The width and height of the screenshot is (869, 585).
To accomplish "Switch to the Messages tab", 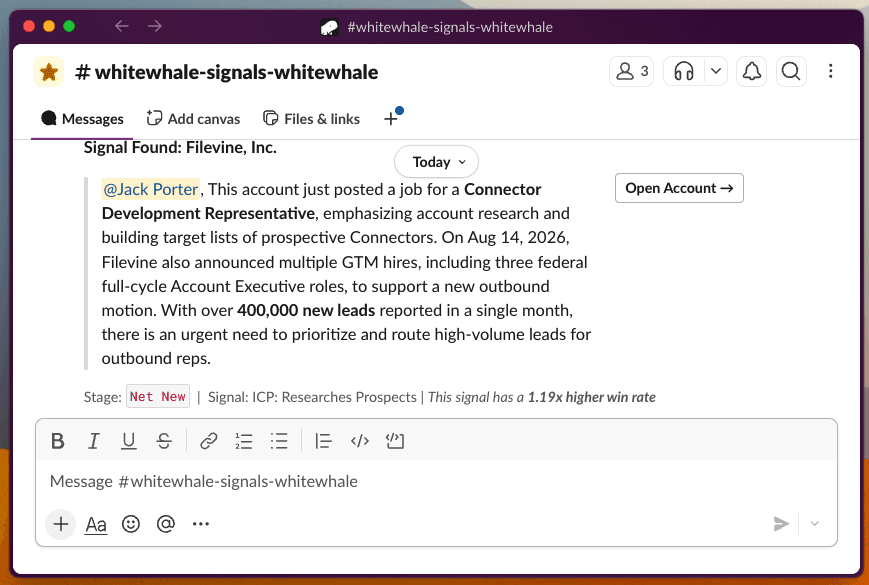I will coord(83,119).
